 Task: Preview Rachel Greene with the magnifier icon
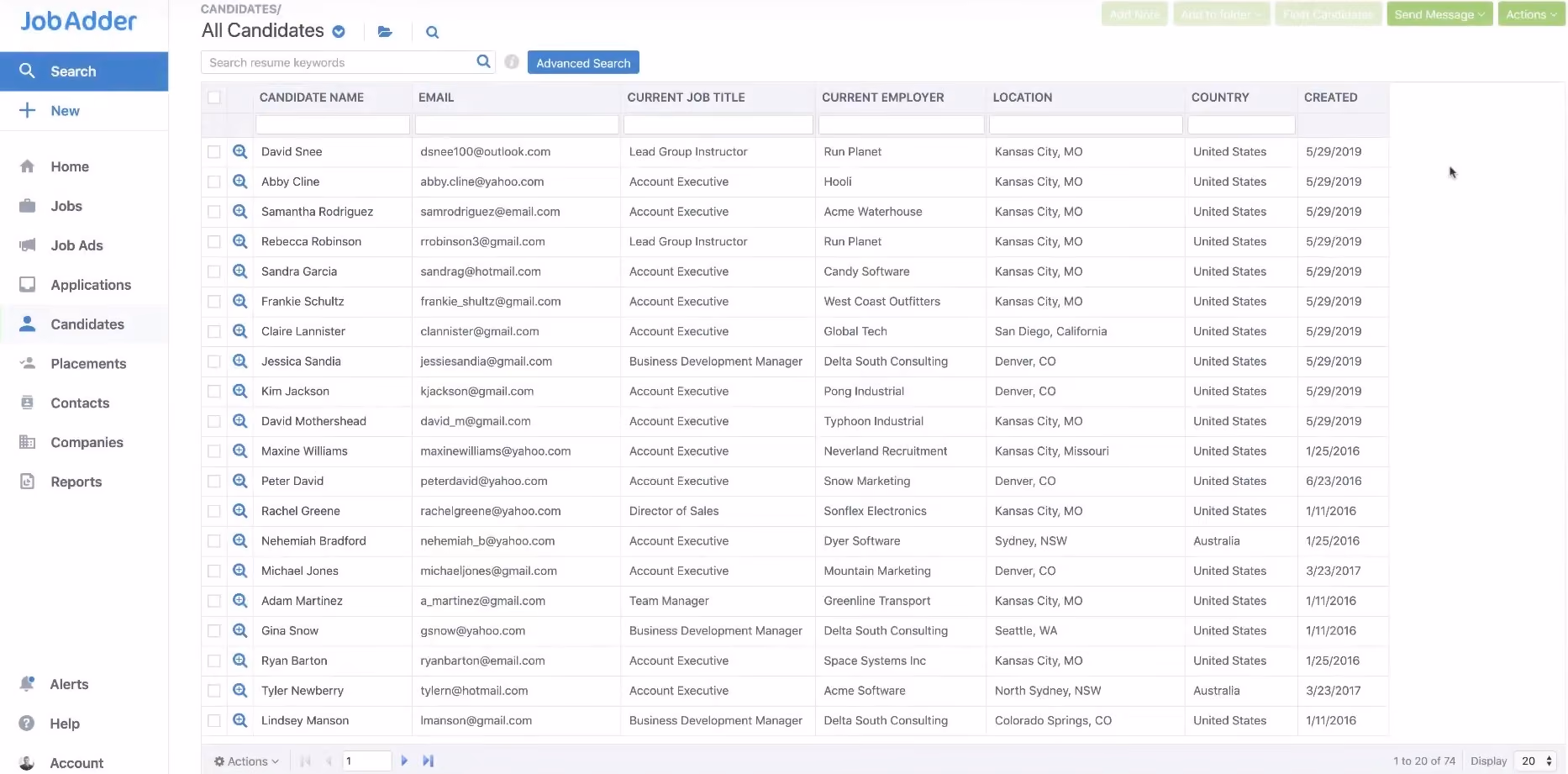pos(240,511)
